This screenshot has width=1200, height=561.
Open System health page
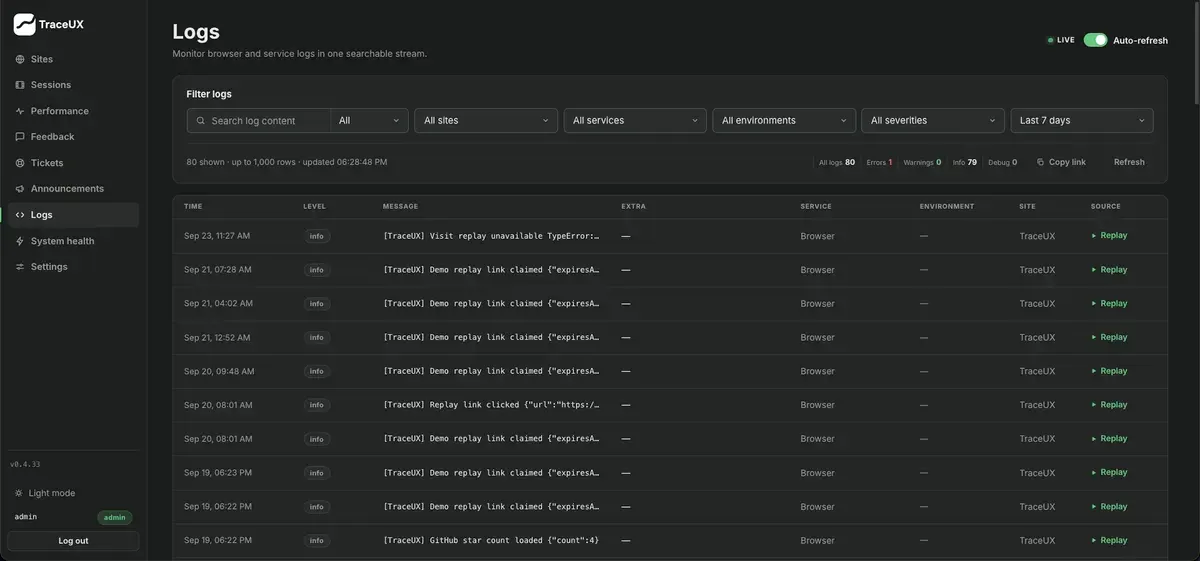(x=72, y=241)
